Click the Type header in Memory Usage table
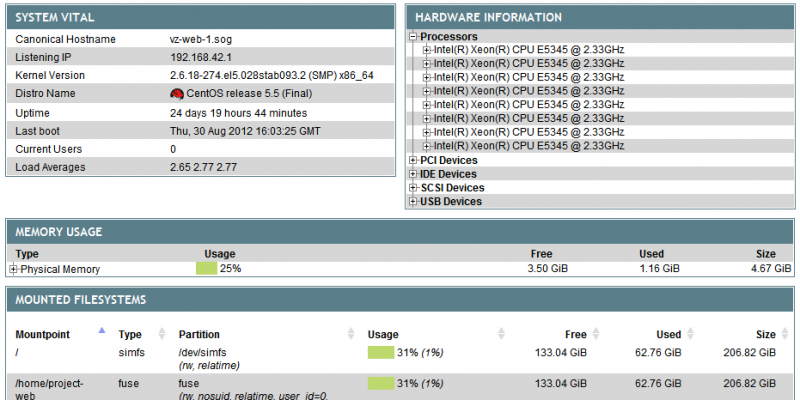Image resolution: width=800 pixels, height=400 pixels. (27, 254)
